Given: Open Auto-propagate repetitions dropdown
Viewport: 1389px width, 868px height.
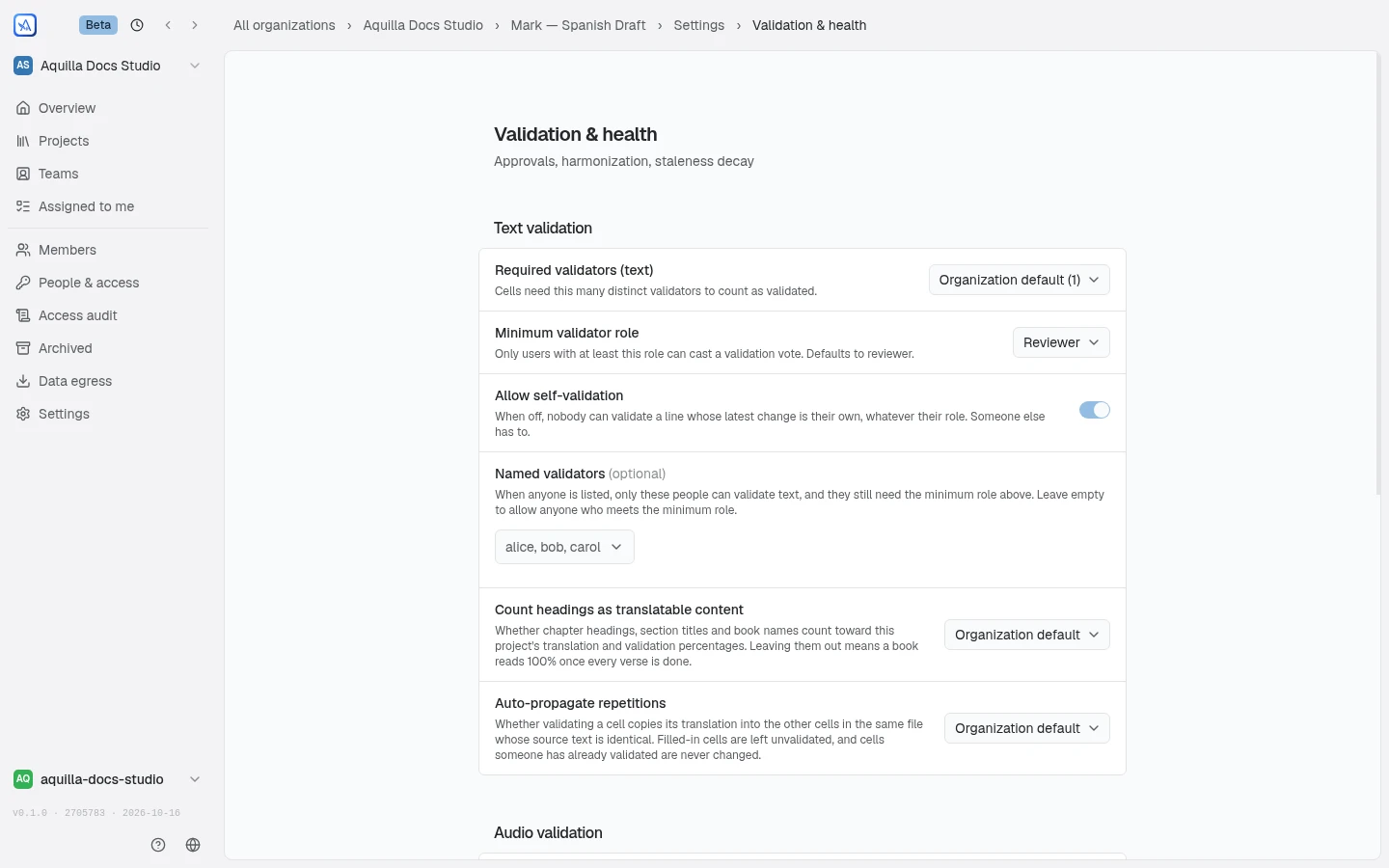Looking at the screenshot, I should point(1027,728).
